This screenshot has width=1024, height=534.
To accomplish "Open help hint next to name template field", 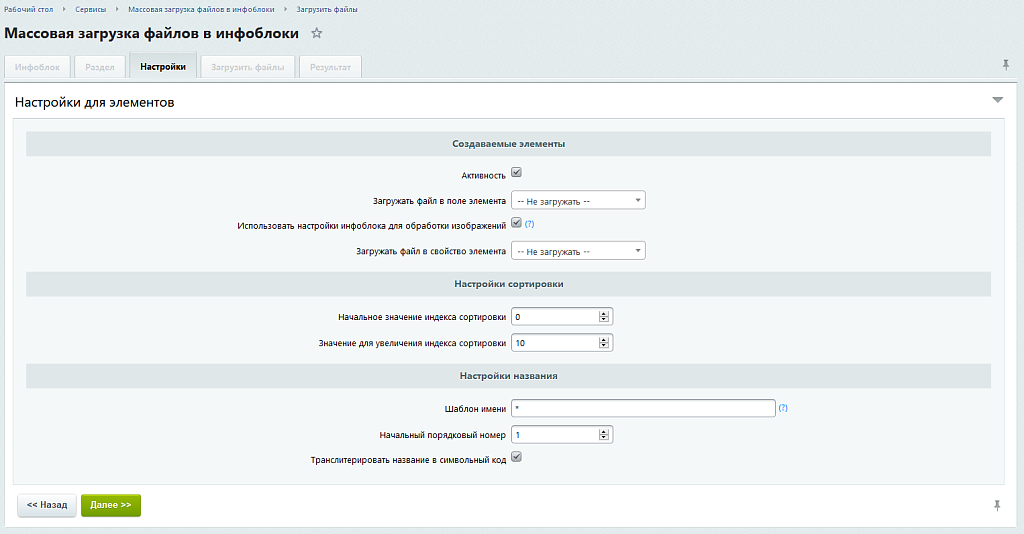I will click(x=783, y=408).
